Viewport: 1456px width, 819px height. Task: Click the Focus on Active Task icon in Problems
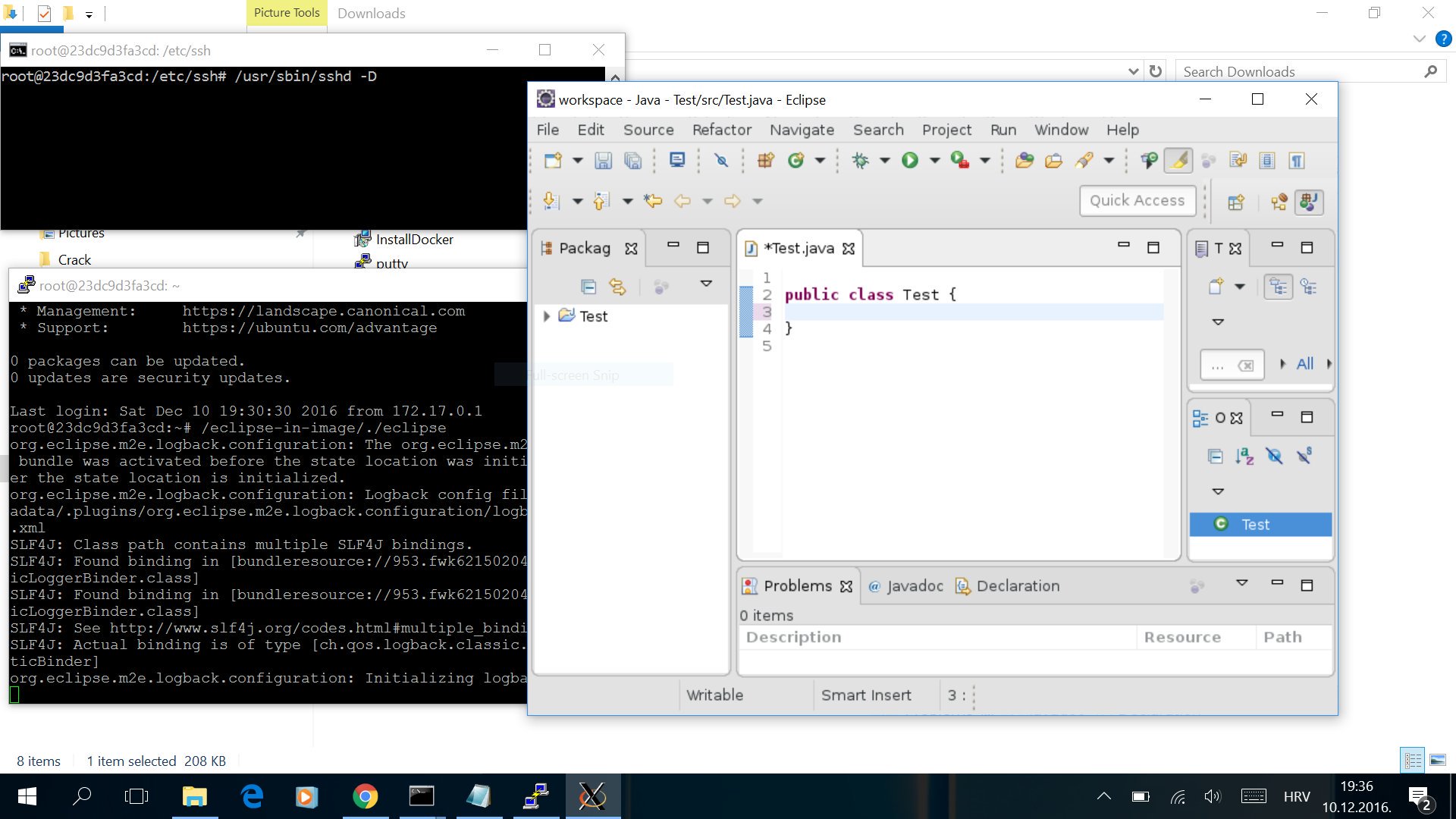pos(1197,586)
